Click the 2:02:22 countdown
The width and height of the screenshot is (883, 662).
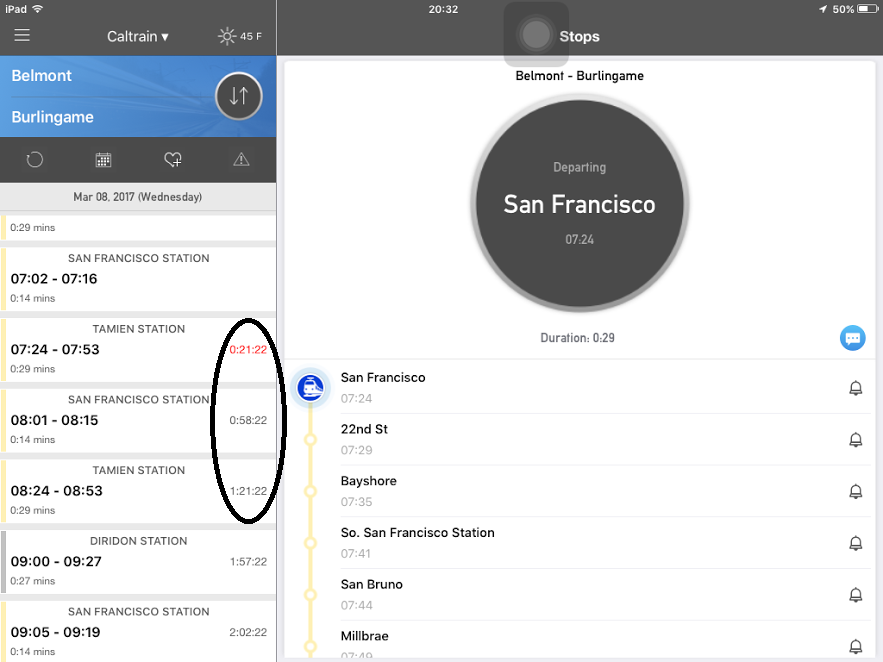click(248, 632)
